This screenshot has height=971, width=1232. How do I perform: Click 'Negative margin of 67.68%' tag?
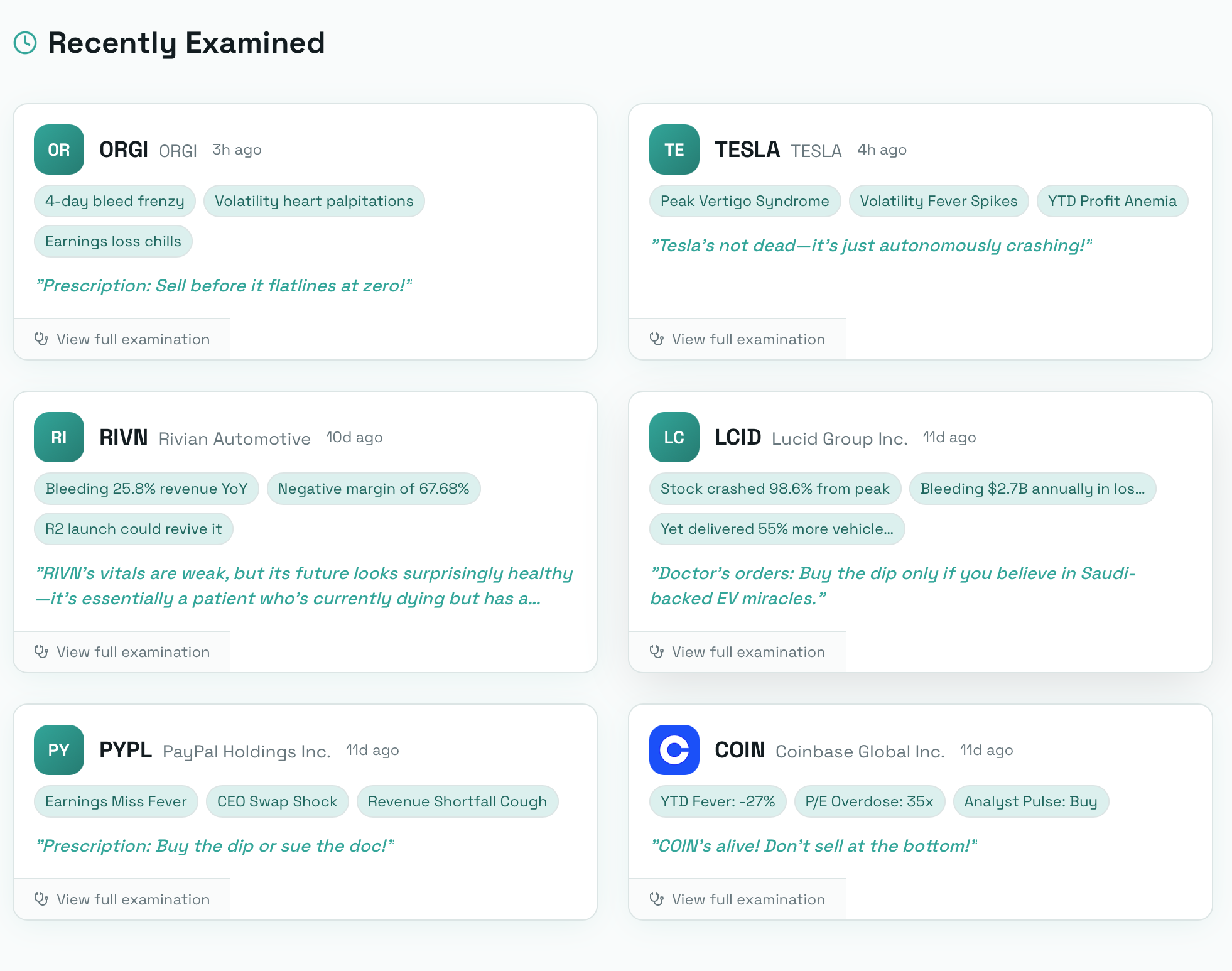click(374, 489)
